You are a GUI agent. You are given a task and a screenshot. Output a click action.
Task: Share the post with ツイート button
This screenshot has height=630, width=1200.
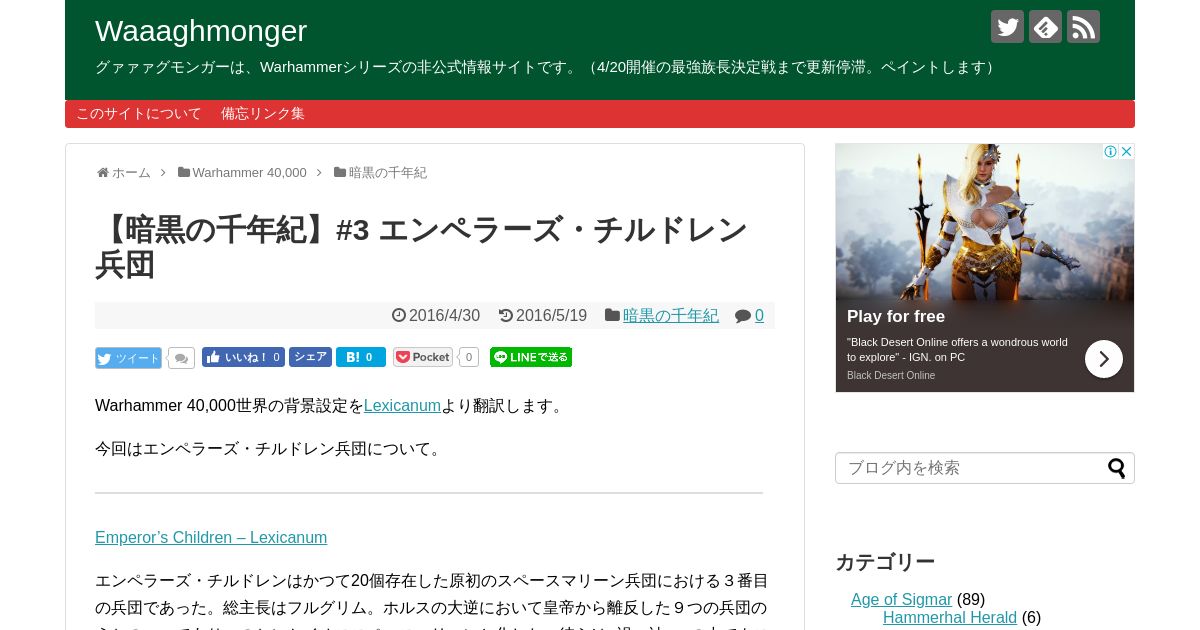128,358
